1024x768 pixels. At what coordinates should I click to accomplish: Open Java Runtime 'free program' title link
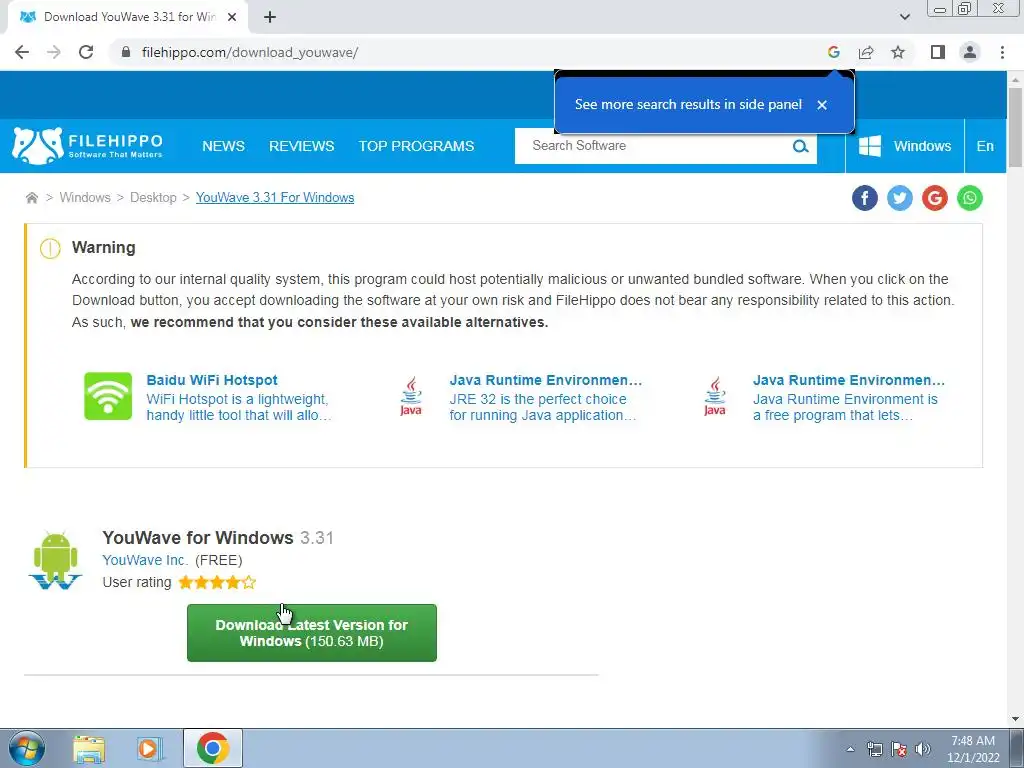pyautogui.click(x=848, y=380)
